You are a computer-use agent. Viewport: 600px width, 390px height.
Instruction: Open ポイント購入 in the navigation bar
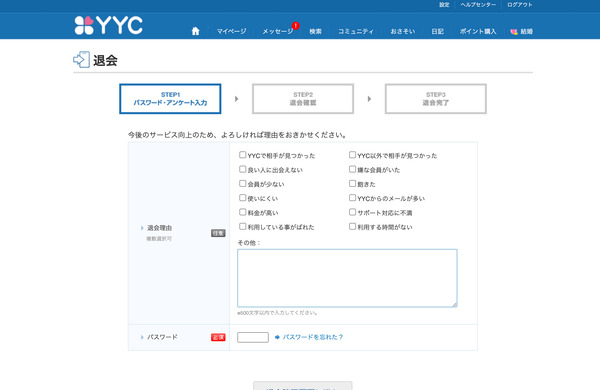click(x=478, y=31)
